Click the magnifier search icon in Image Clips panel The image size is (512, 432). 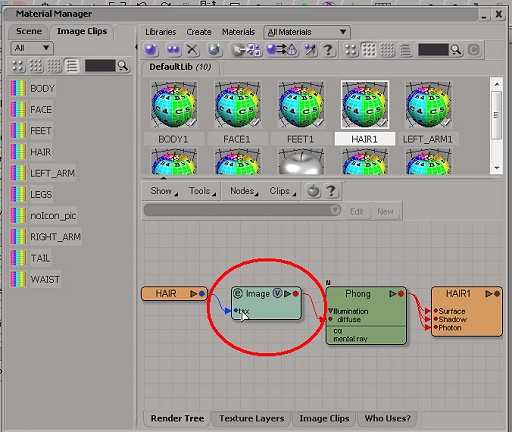[x=123, y=66]
